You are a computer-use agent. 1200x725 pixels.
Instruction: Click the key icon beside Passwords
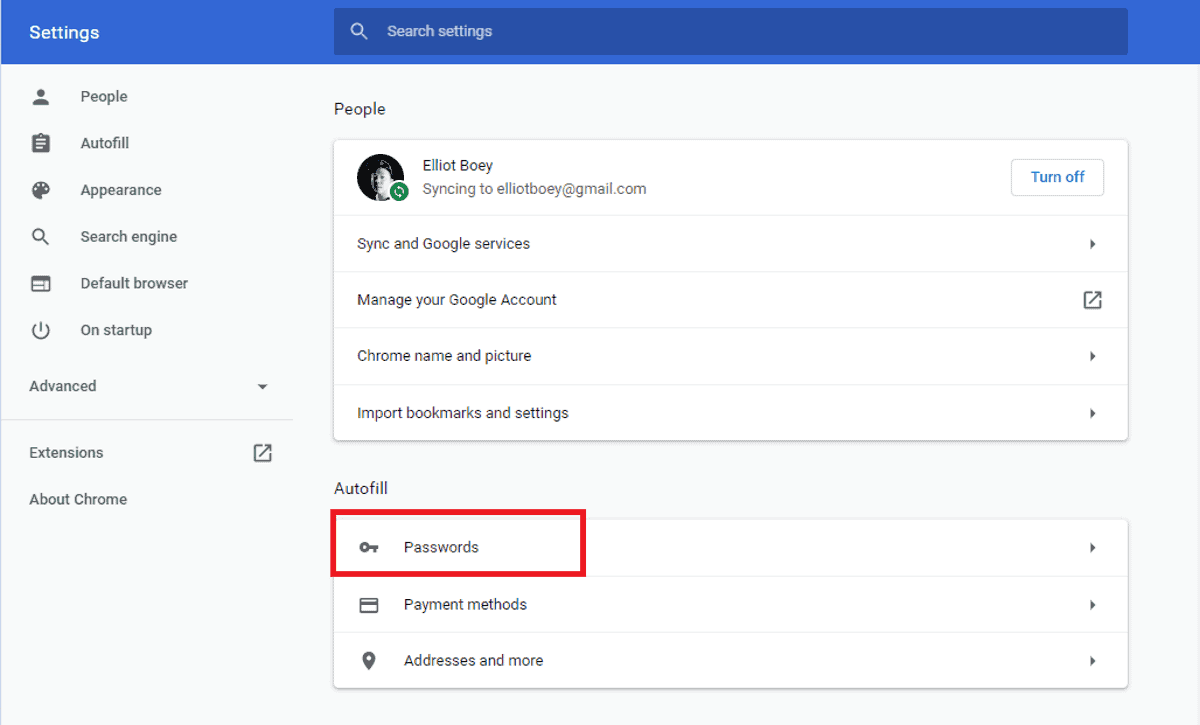pyautogui.click(x=369, y=547)
